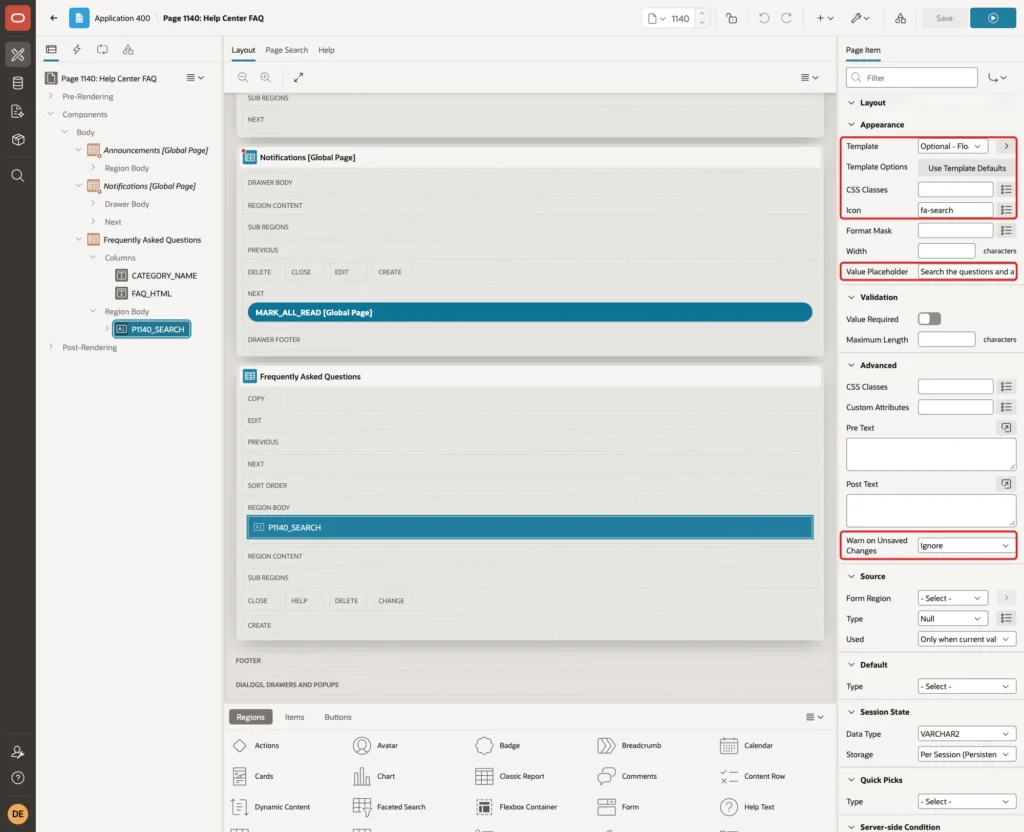Open the Warn on Unsaved Changes dropdown
The height and width of the screenshot is (832, 1024).
pyautogui.click(x=967, y=546)
